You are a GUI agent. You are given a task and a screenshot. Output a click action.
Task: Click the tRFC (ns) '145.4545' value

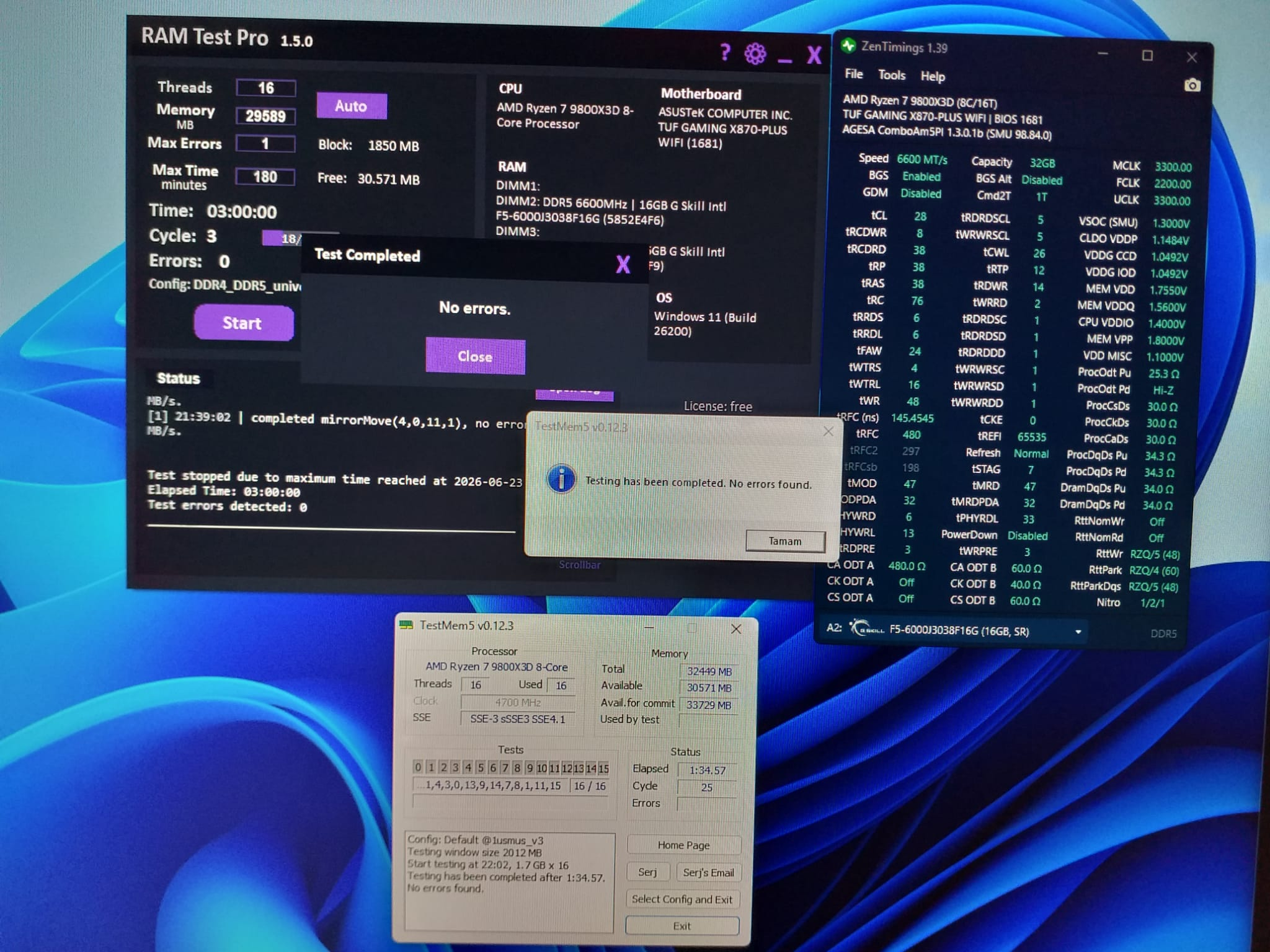coord(912,418)
